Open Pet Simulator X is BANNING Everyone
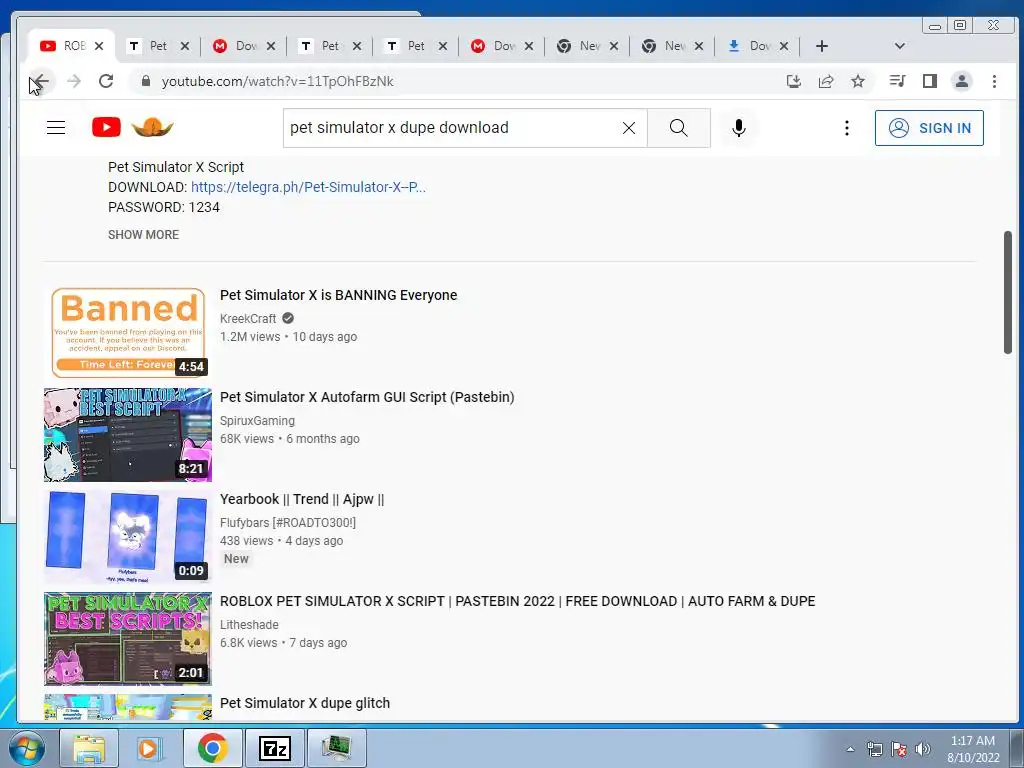Viewport: 1024px width, 768px height. [338, 295]
